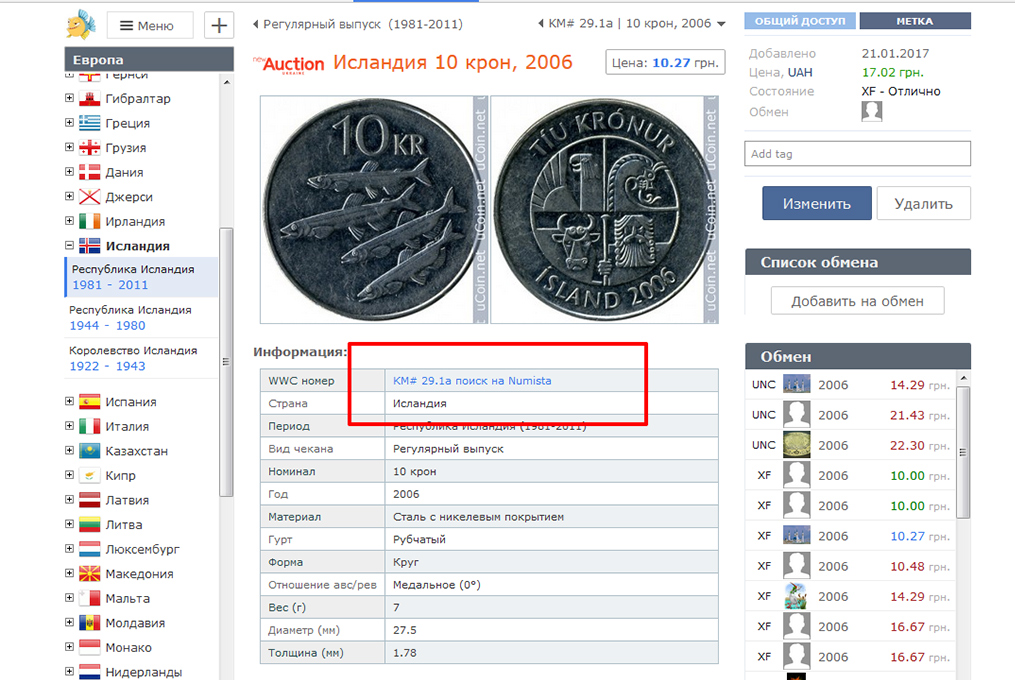This screenshot has height=680, width=1015.
Task: Click the plus add-coin button
Action: pos(219,25)
